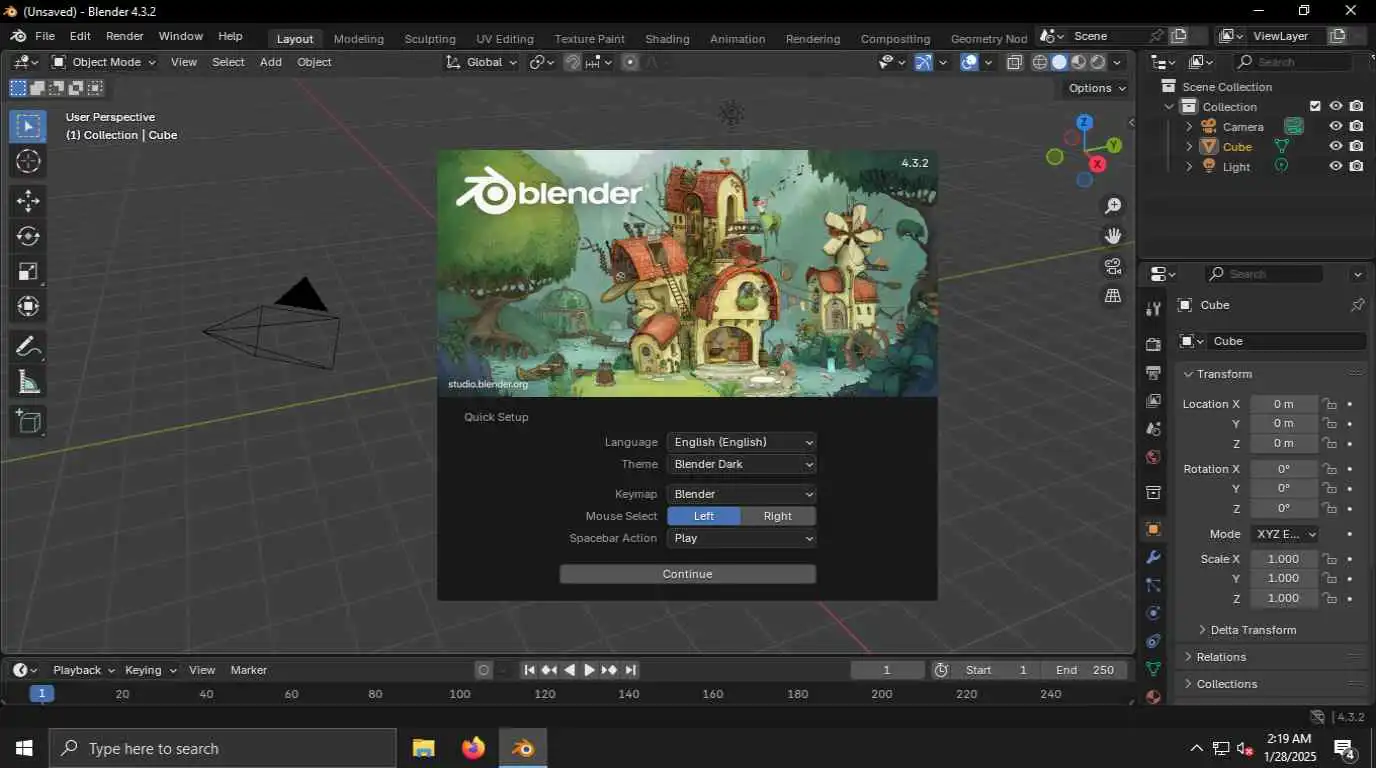Click the outliner search field

pyautogui.click(x=1293, y=62)
